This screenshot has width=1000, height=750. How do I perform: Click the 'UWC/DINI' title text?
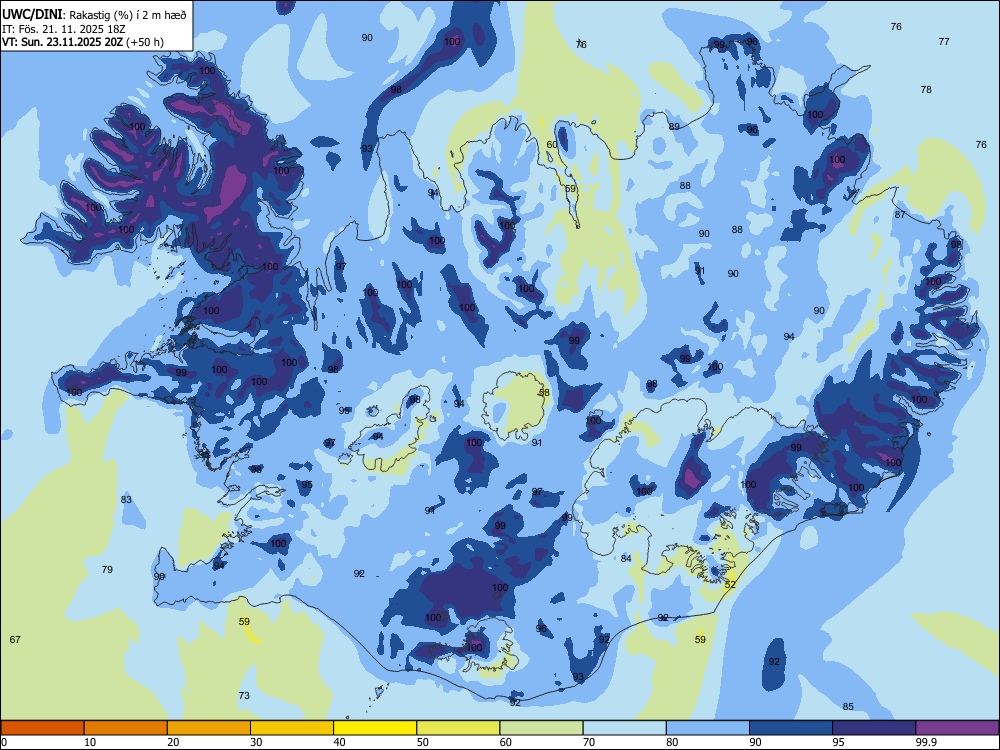(x=32, y=15)
